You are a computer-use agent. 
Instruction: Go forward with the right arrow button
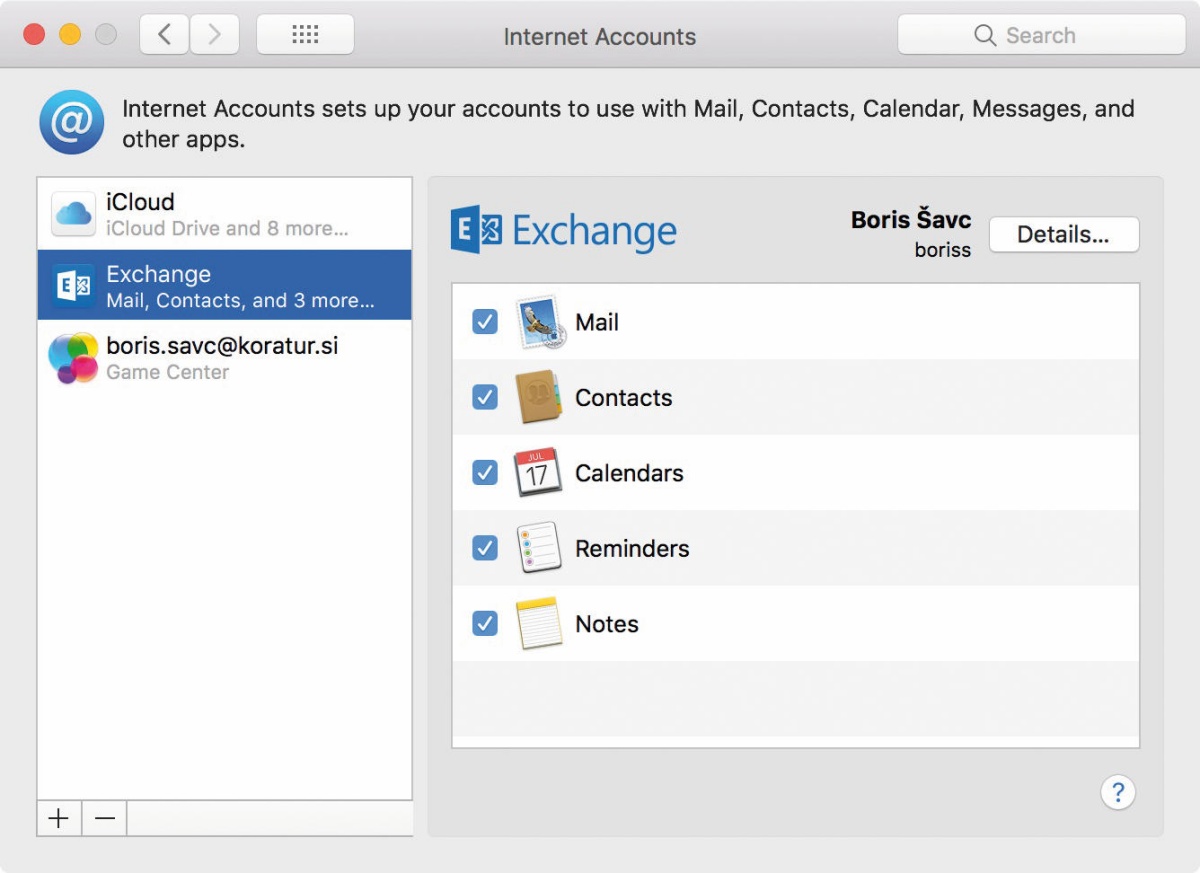click(213, 35)
